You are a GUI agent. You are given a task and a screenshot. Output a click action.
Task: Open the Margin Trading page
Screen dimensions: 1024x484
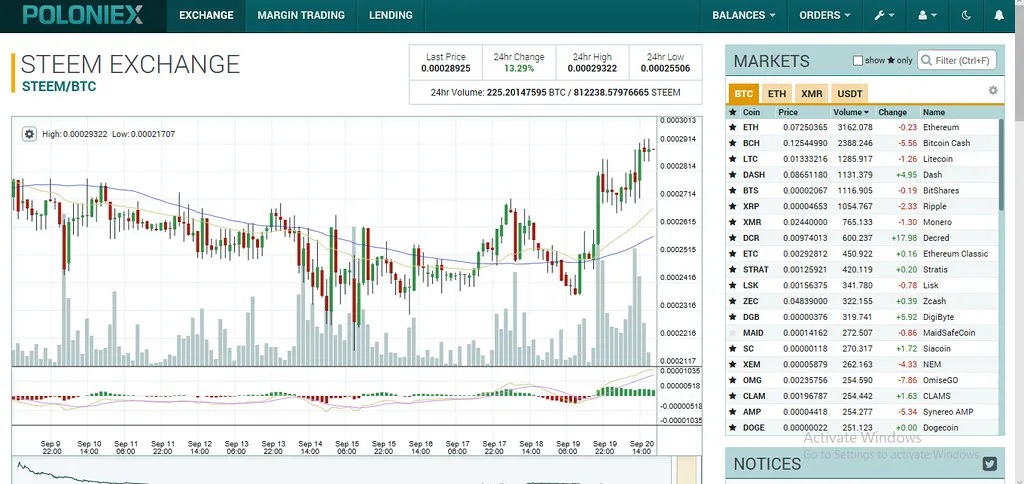pos(301,15)
